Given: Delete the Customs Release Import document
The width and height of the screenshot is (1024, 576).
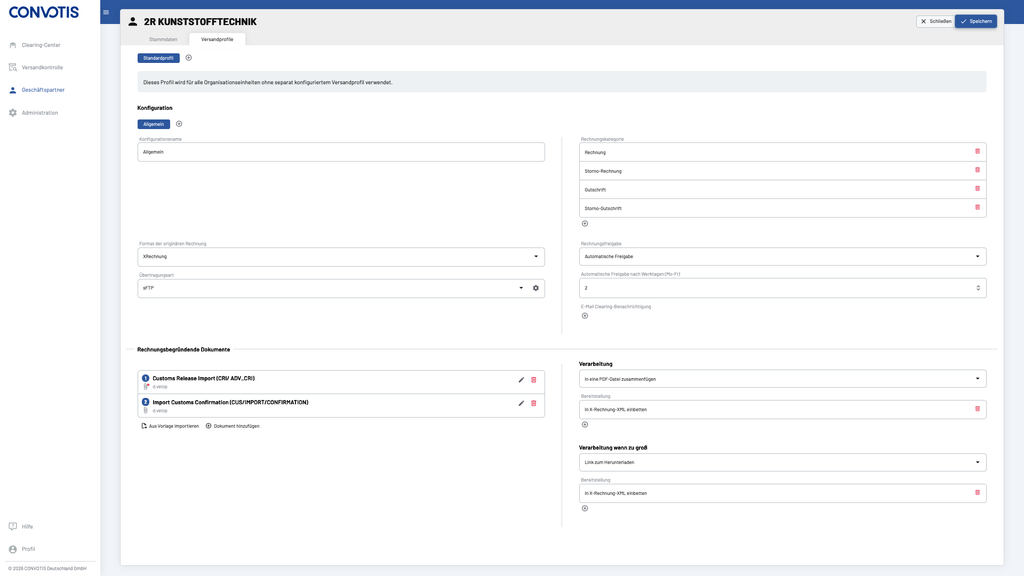Looking at the screenshot, I should [534, 380].
